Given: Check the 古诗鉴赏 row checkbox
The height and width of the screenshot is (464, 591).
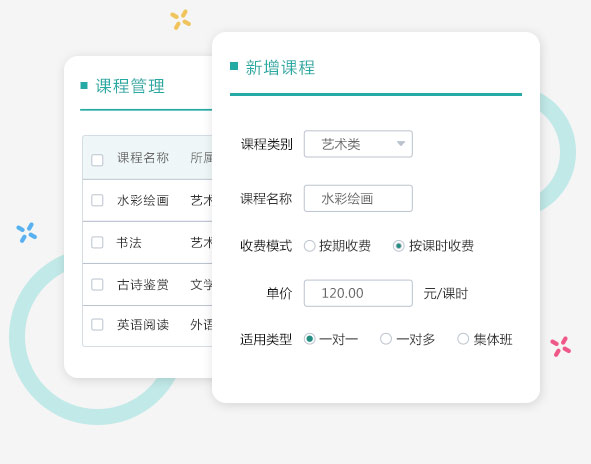Looking at the screenshot, I should point(97,284).
